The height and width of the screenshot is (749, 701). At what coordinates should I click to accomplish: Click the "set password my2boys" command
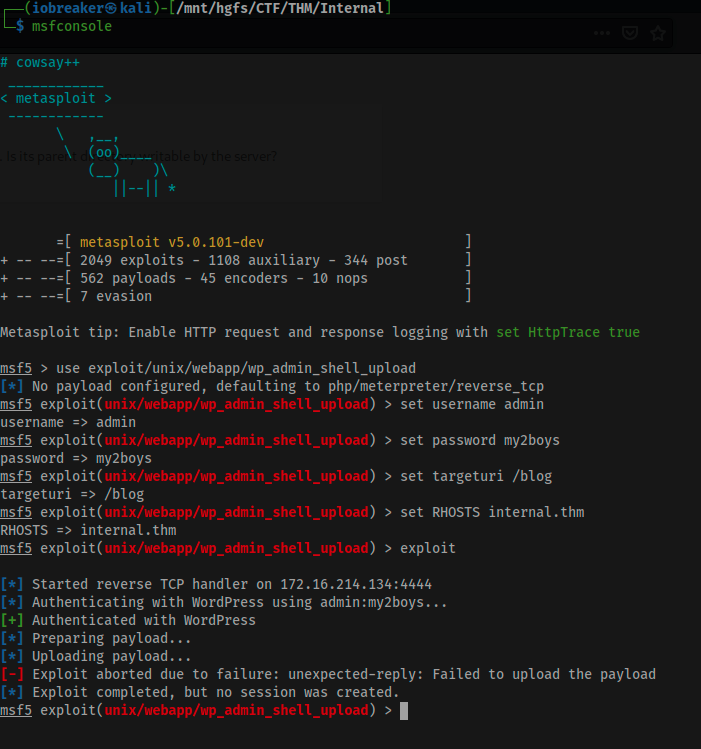click(480, 440)
